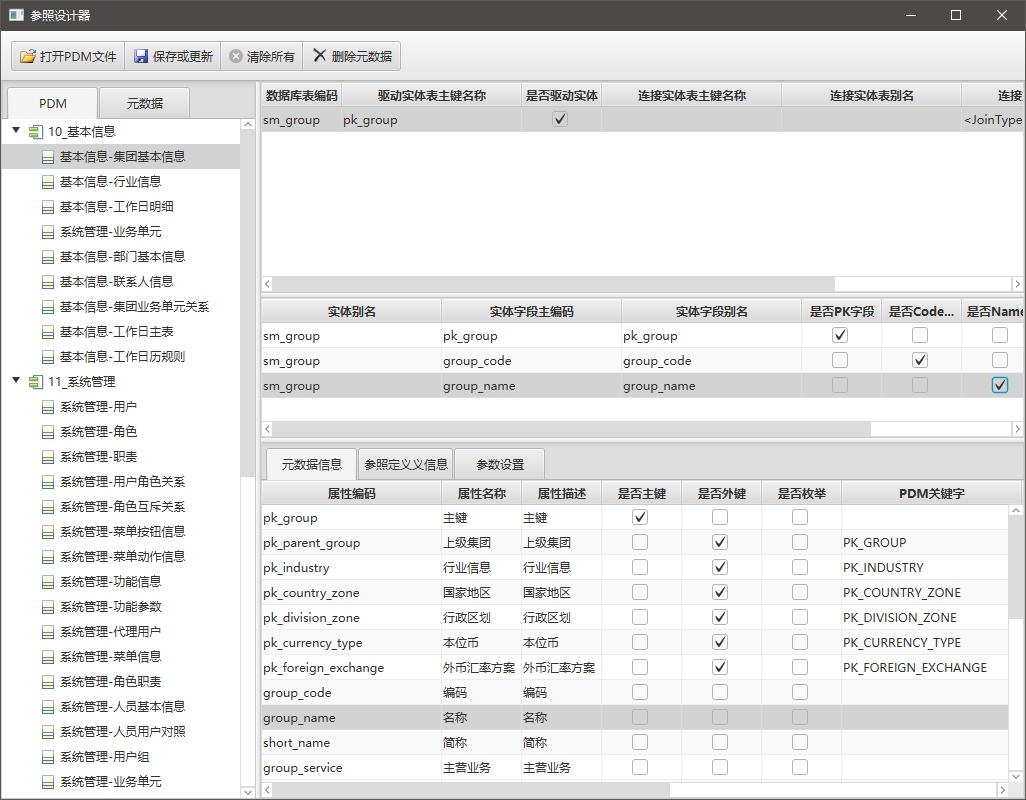The image size is (1026, 800).
Task: Select tree item 系统管理-角色职责
Action: (120, 682)
